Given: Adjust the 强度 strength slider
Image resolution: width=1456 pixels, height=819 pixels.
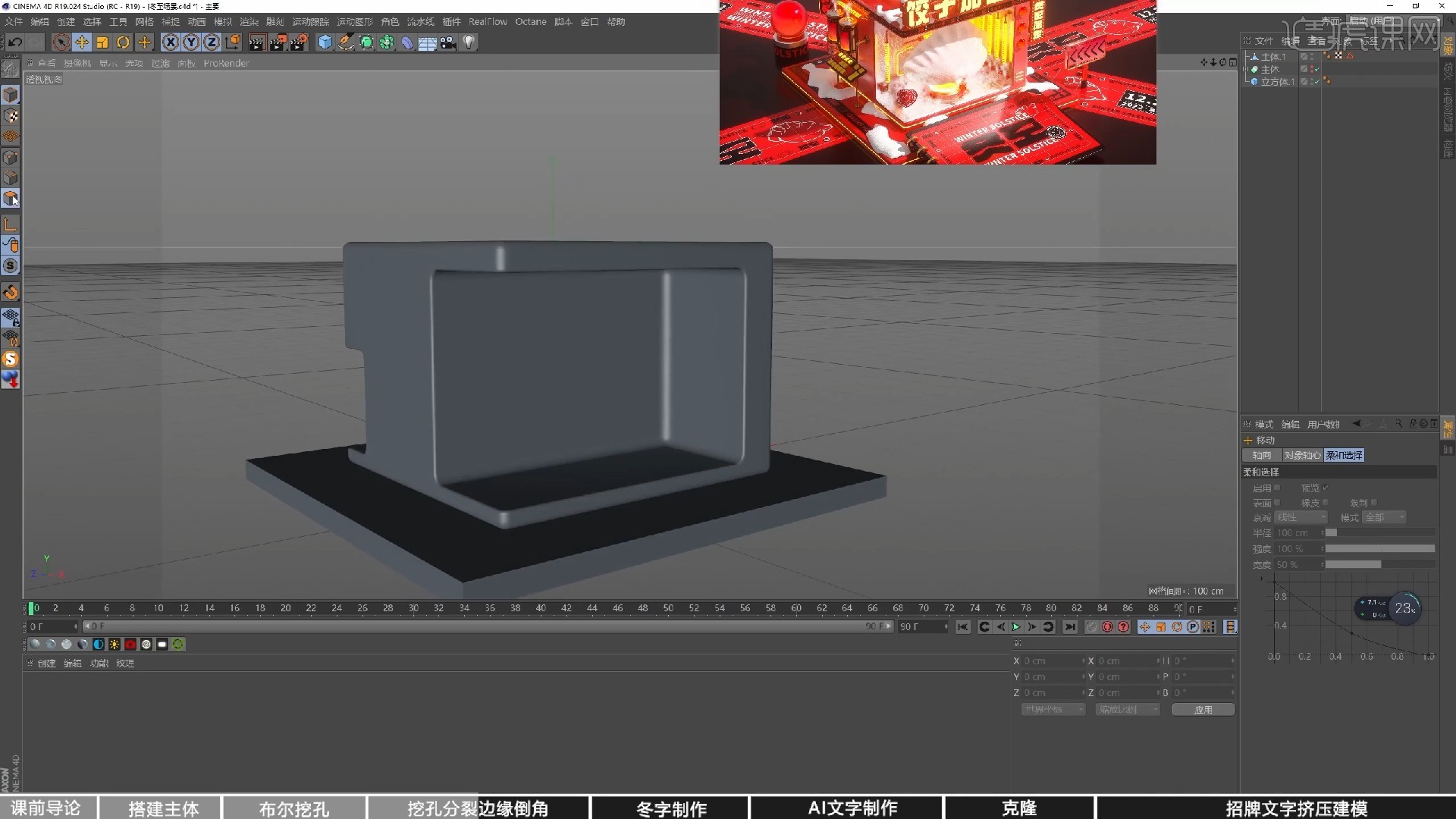Looking at the screenshot, I should click(x=1380, y=548).
